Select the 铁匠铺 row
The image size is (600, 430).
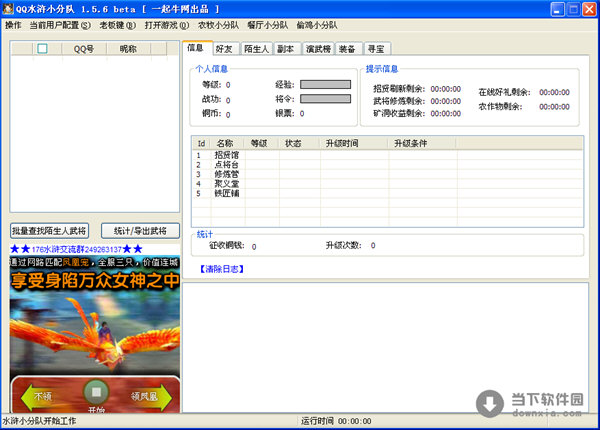[x=388, y=193]
